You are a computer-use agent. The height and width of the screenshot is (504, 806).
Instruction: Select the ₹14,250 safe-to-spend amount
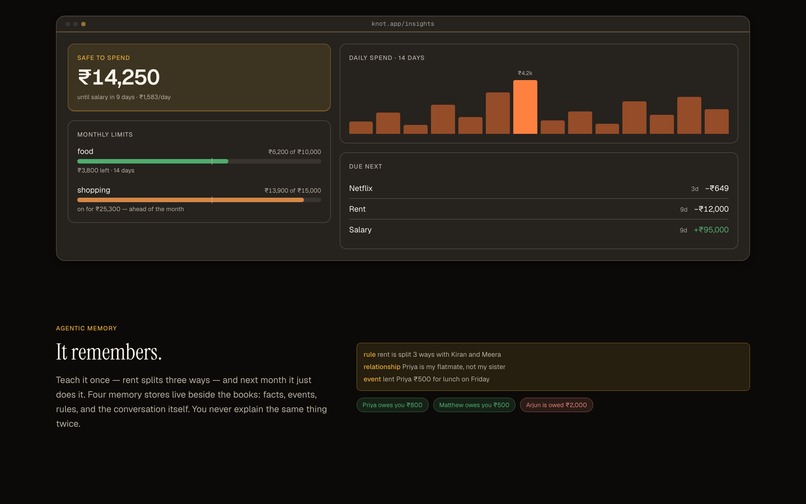tap(119, 77)
